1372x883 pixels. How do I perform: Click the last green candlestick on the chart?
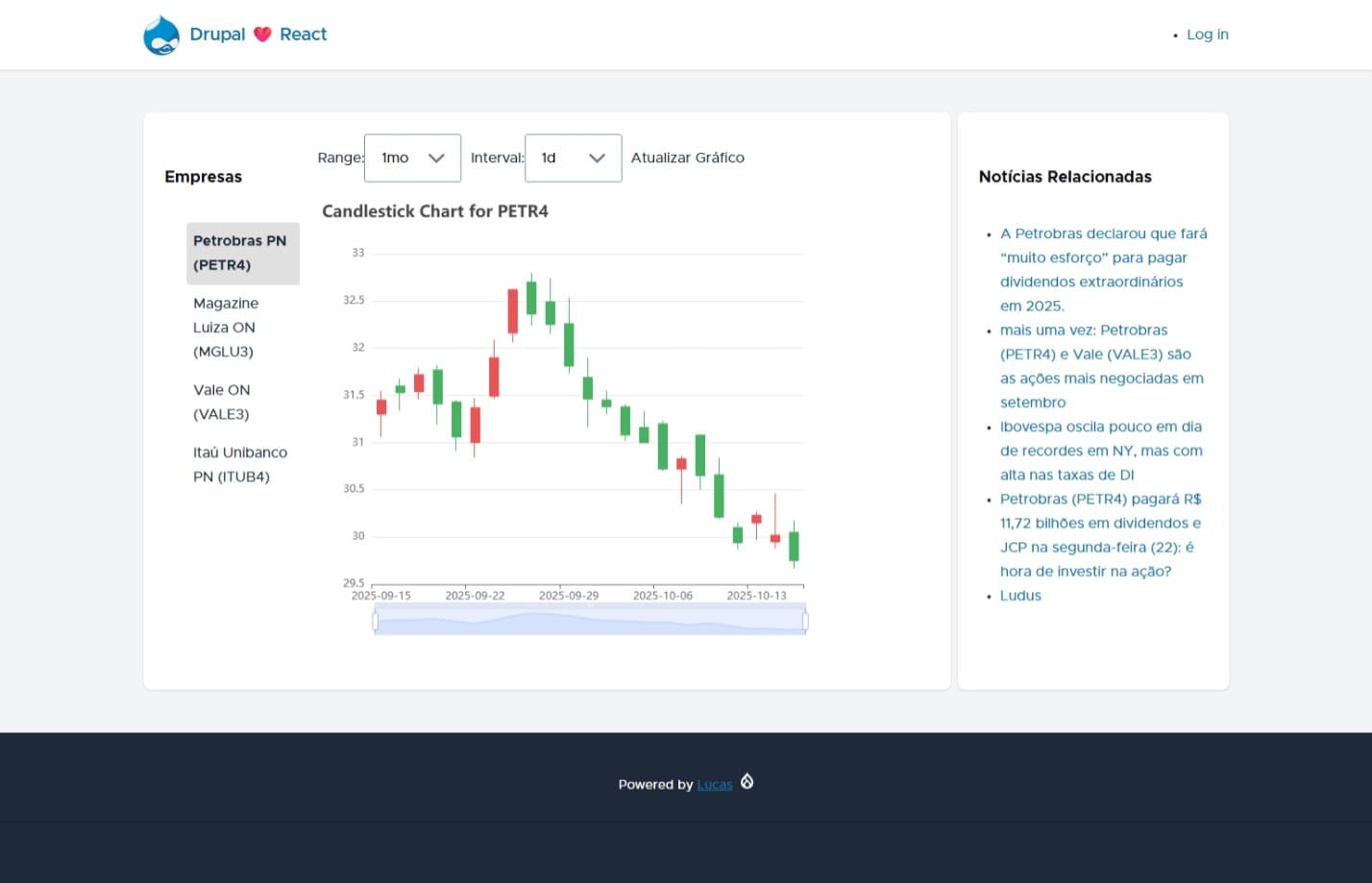[x=794, y=546]
